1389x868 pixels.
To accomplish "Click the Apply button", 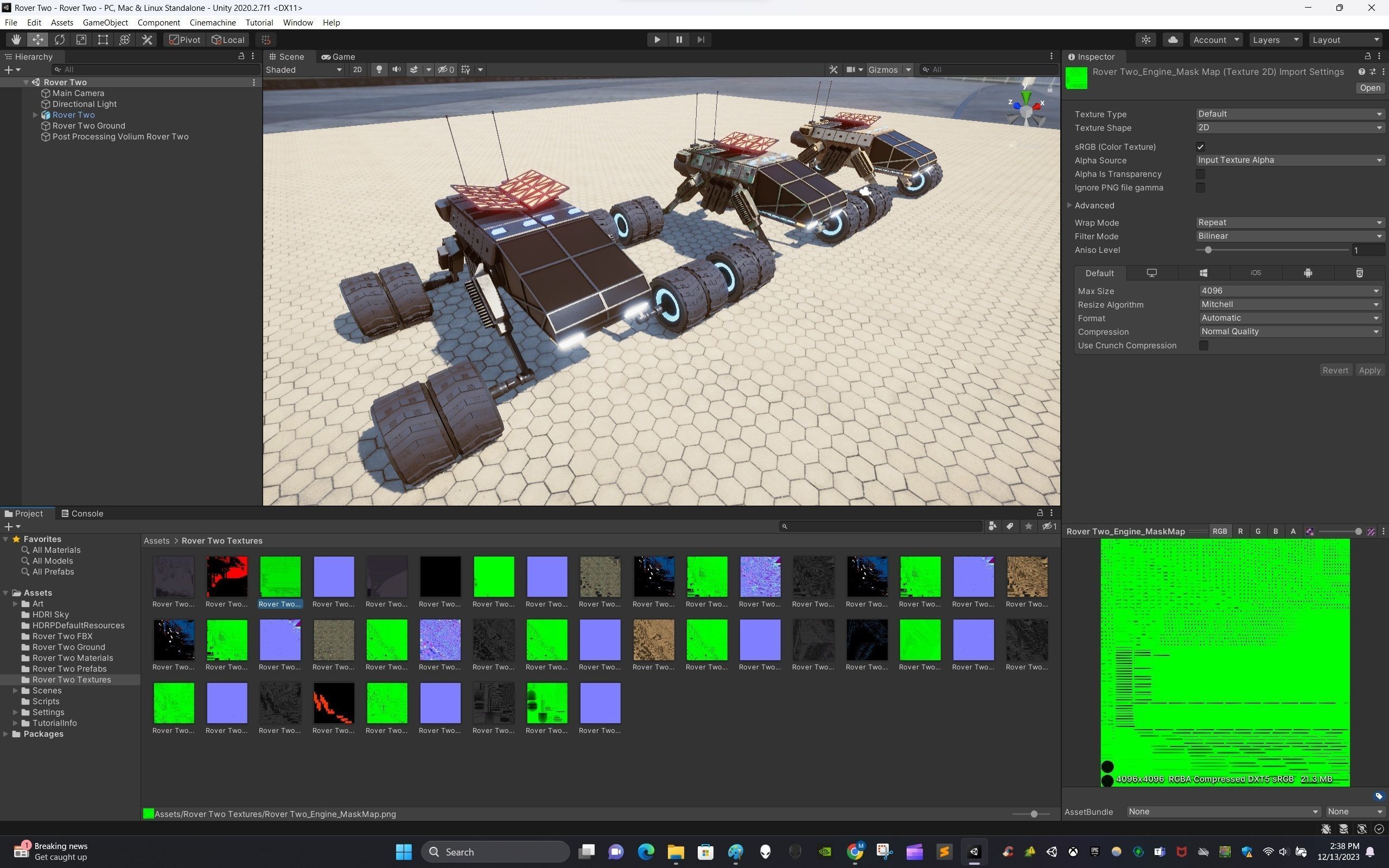I will coord(1369,371).
